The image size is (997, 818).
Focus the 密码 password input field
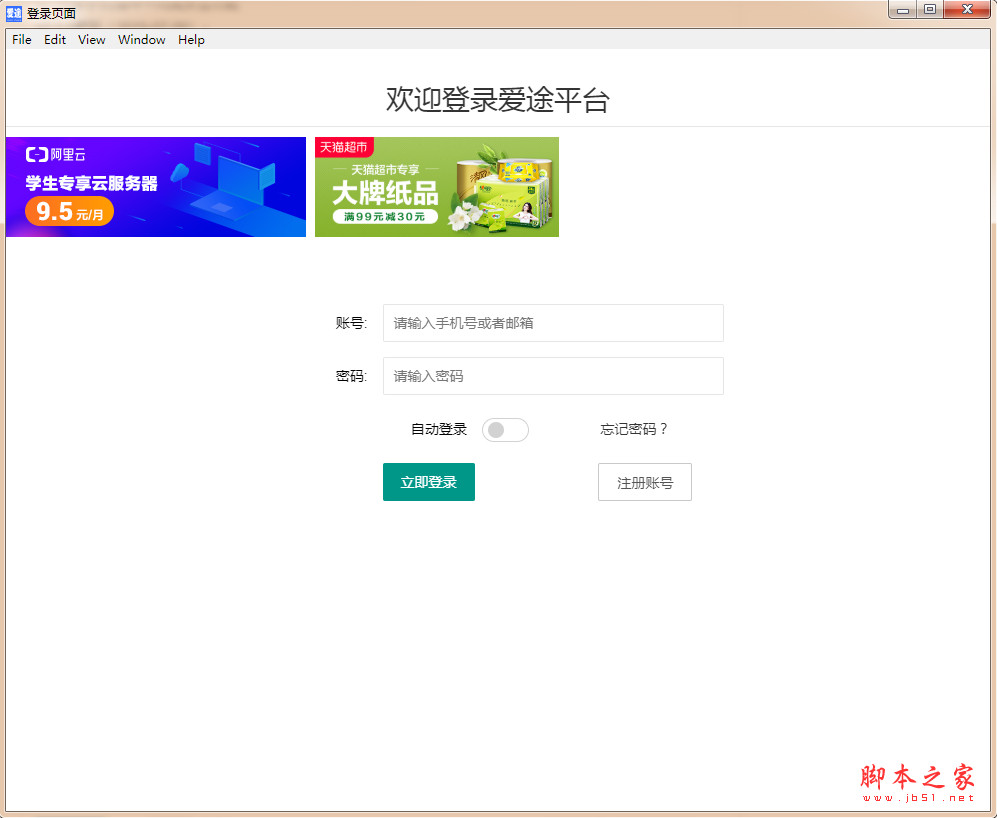tap(553, 376)
